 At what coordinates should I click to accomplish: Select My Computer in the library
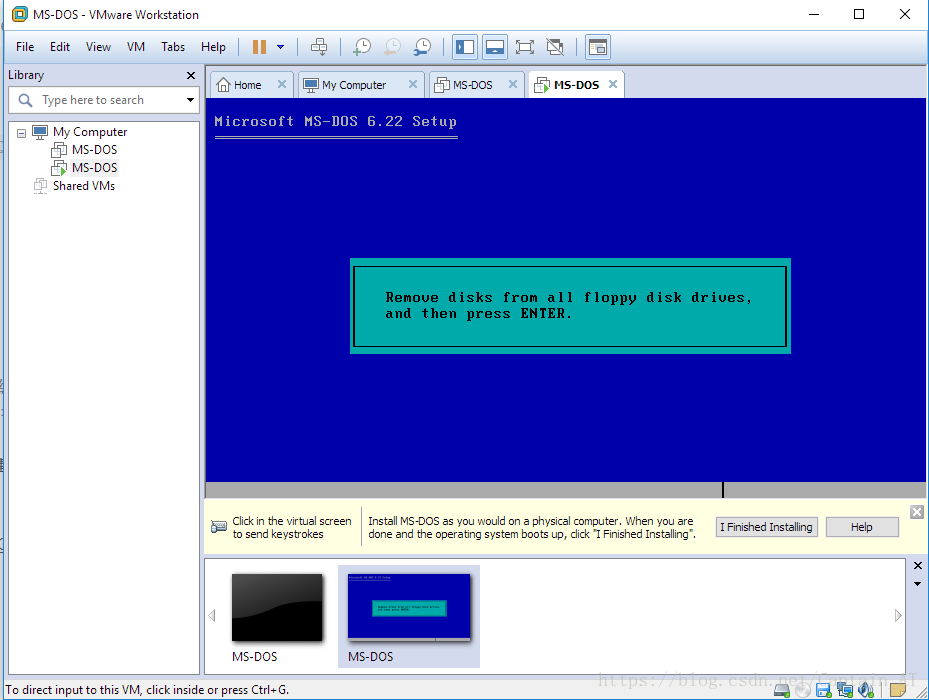[89, 132]
